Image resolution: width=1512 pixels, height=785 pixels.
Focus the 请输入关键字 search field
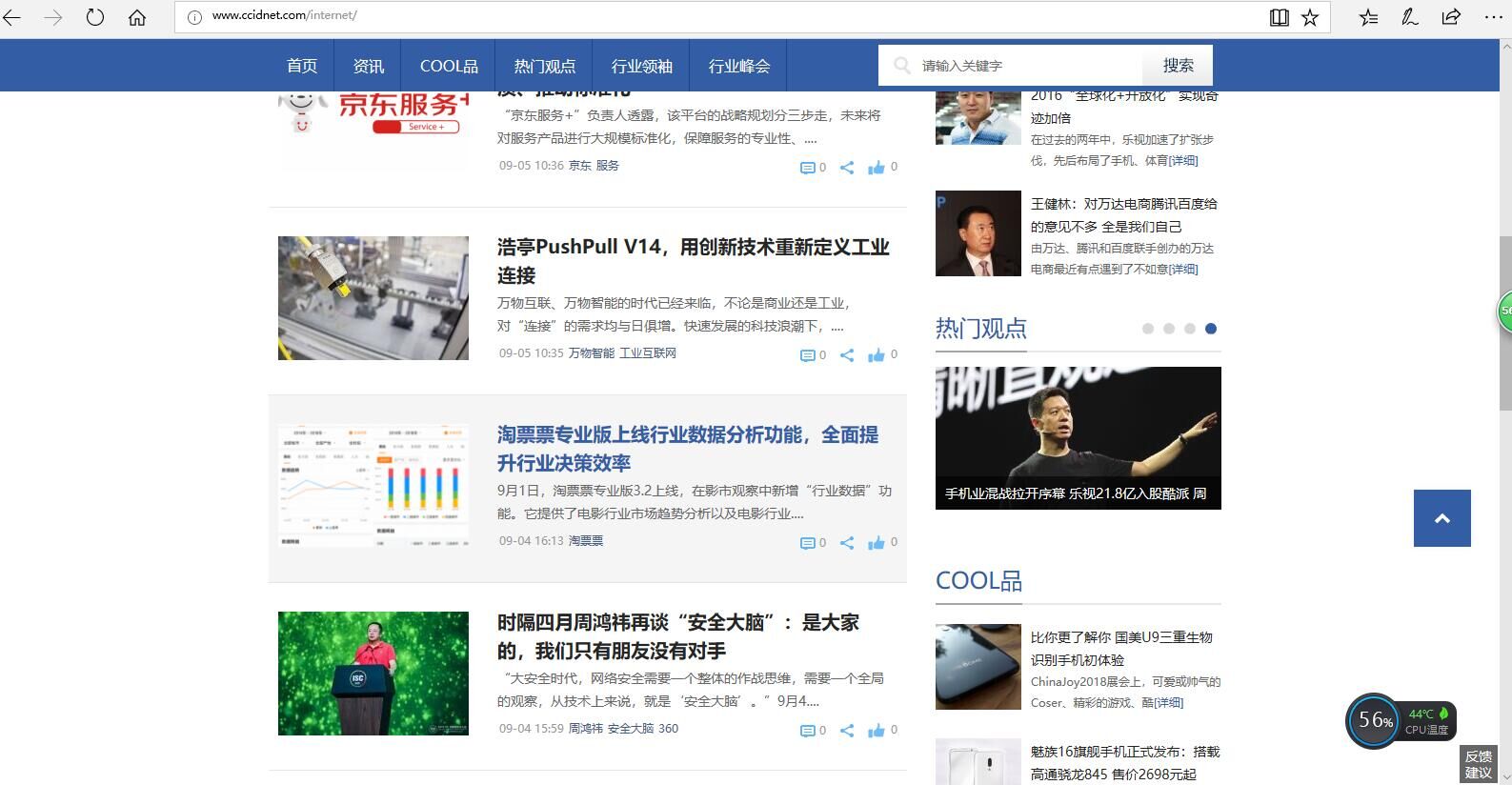1024,66
